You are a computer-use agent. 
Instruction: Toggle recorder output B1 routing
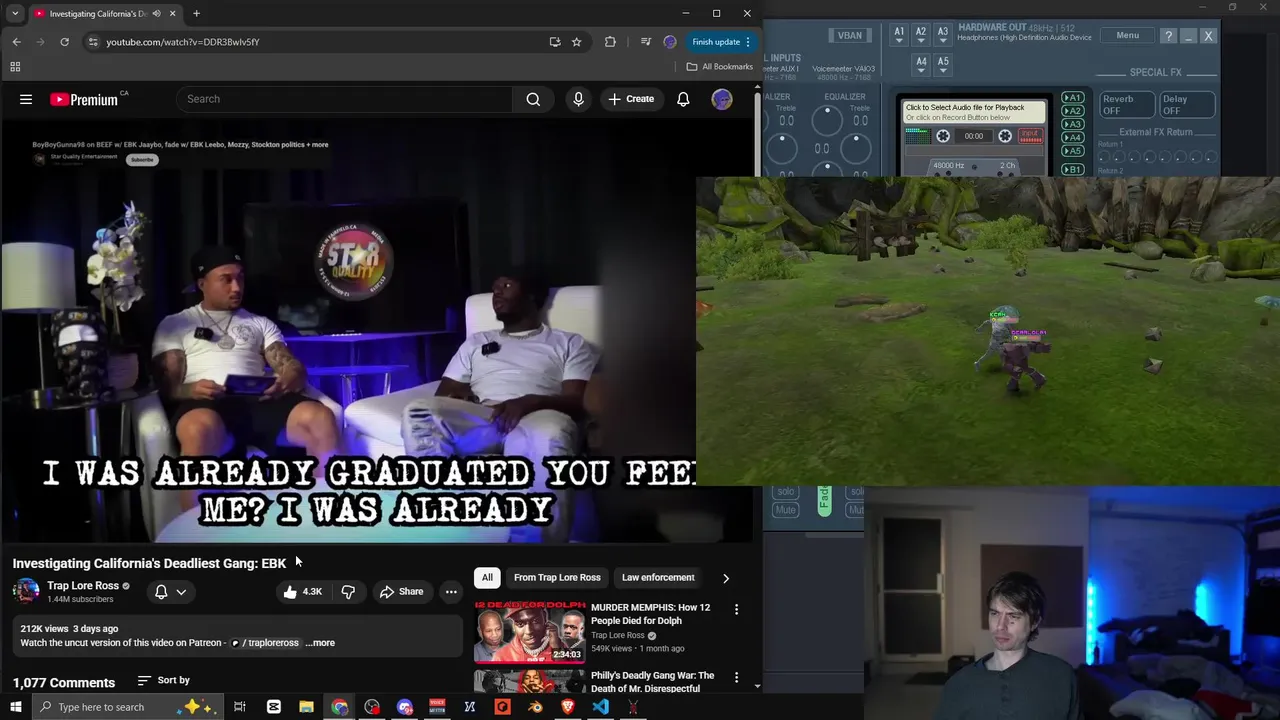click(x=1072, y=170)
